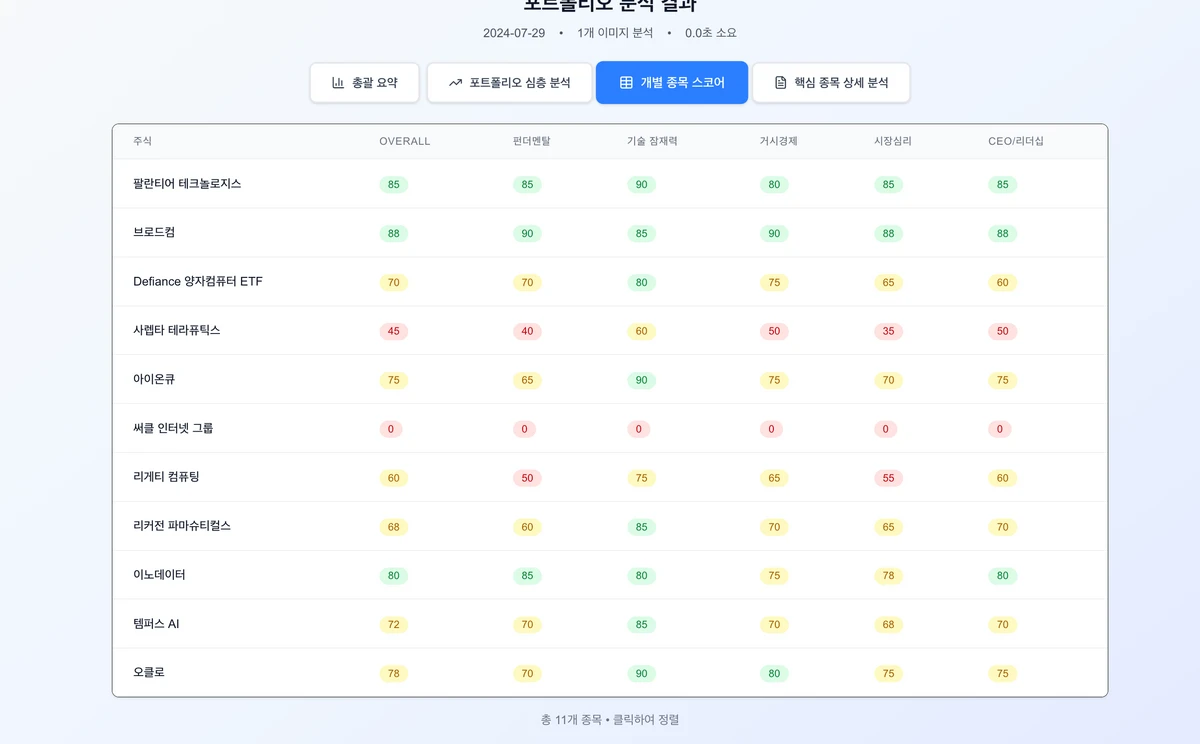Click the bar chart icon in 총괄 요약

pos(338,83)
